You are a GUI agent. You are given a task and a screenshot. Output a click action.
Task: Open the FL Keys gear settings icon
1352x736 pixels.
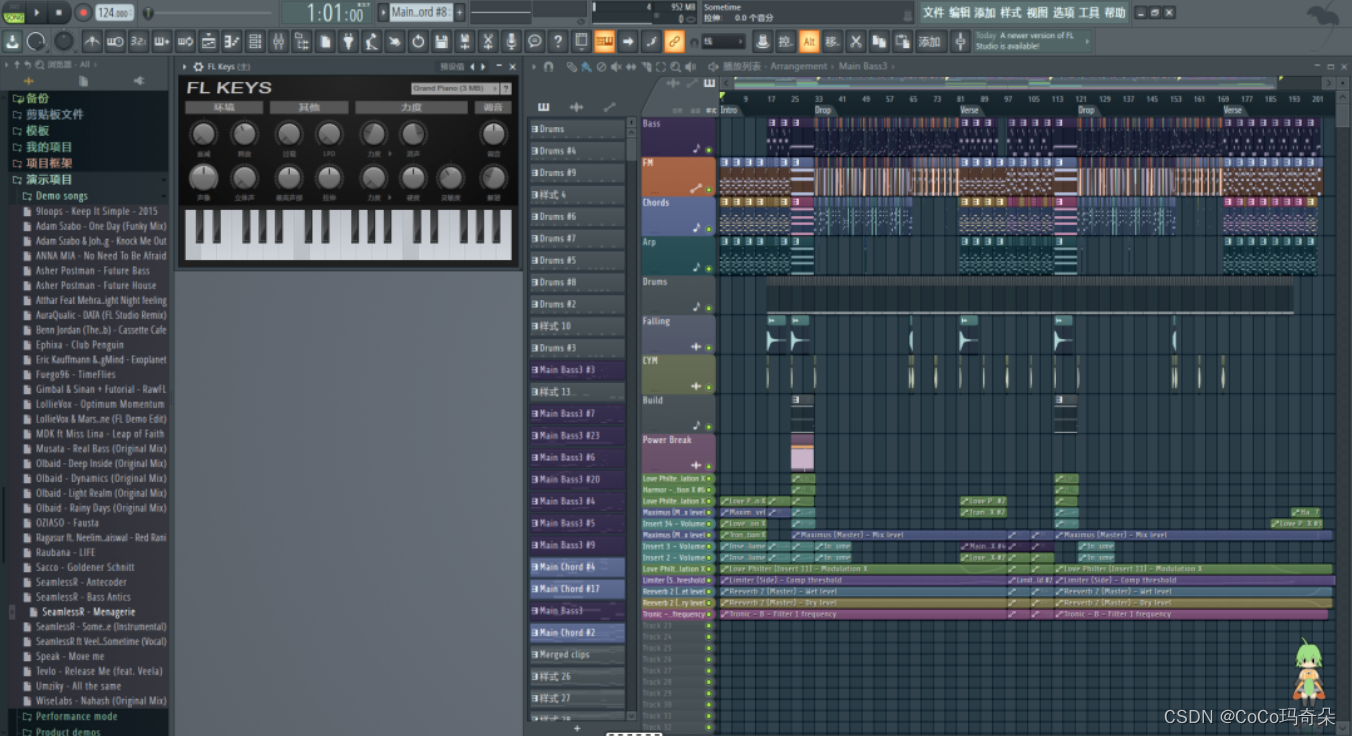point(198,67)
